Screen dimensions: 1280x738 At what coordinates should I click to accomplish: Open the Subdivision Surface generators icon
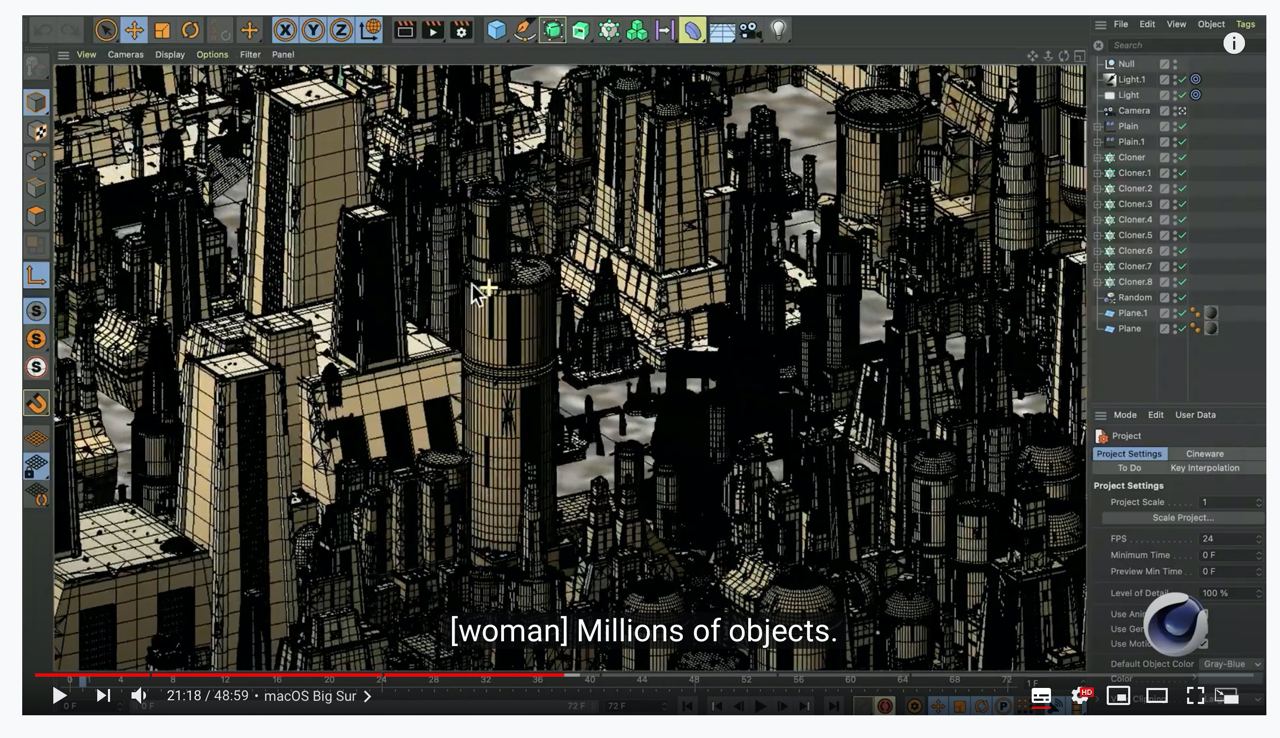553,30
